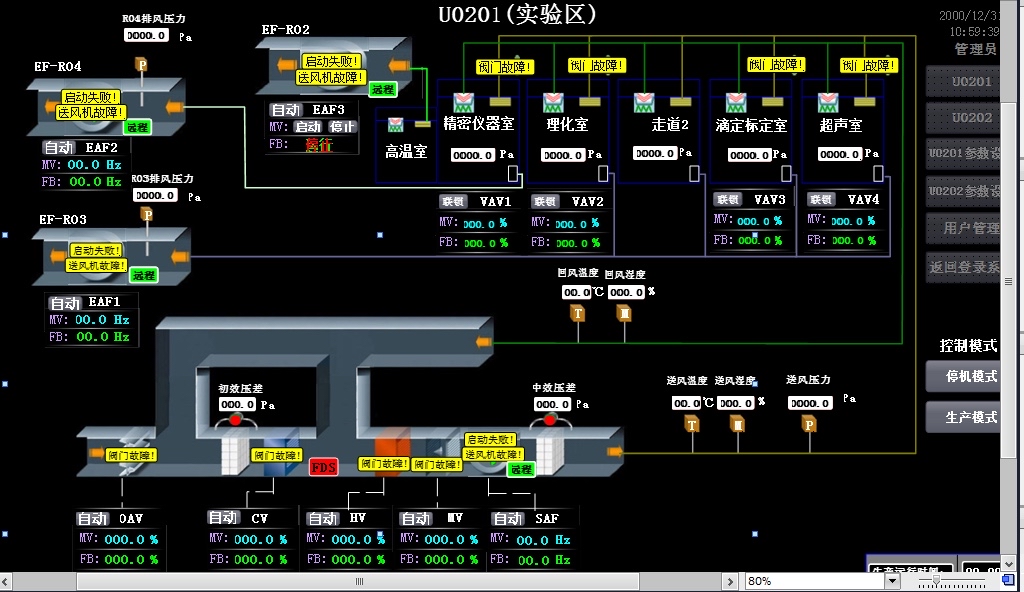The image size is (1024, 592).
Task: Toggle 远程 remote indicator on EF-R02
Action: (383, 89)
